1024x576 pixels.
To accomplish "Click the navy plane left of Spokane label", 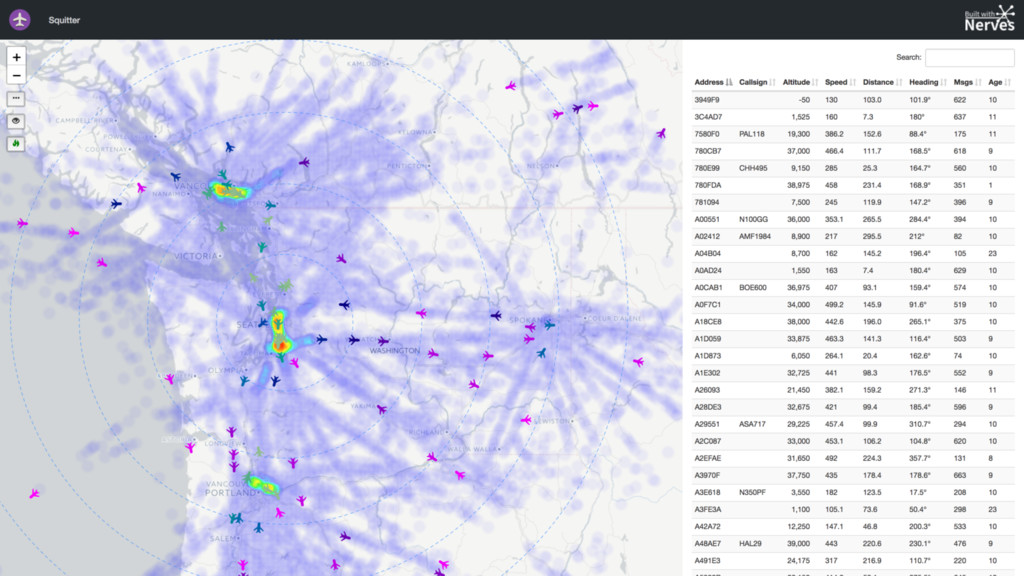I will (x=496, y=315).
